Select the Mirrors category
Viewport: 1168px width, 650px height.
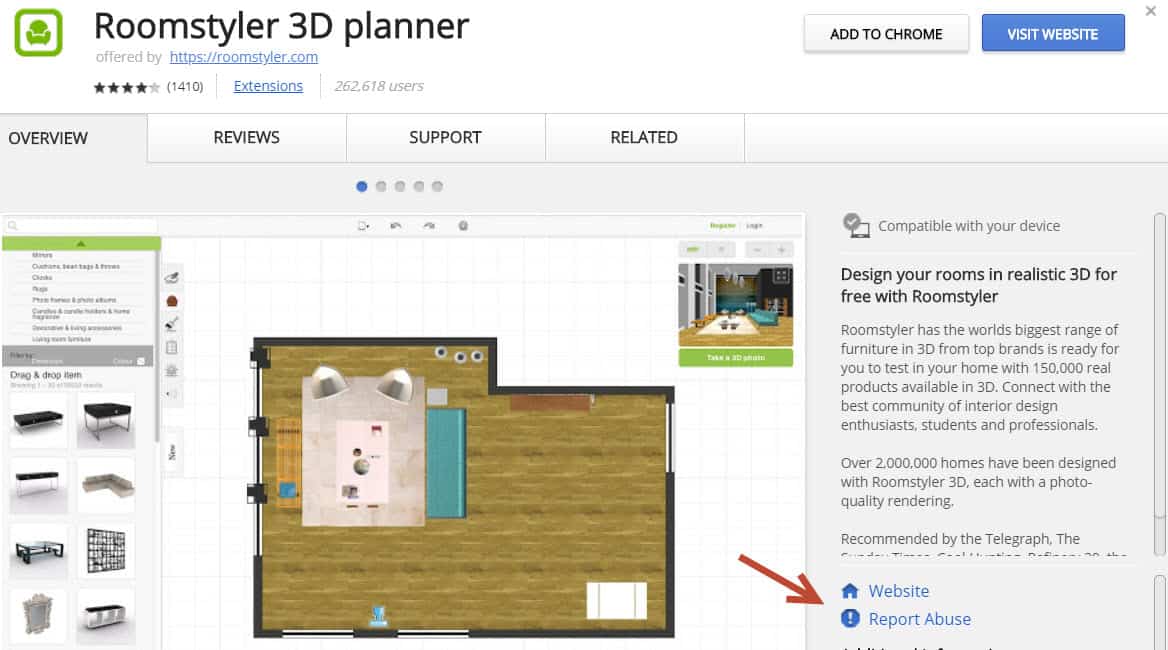[42, 255]
